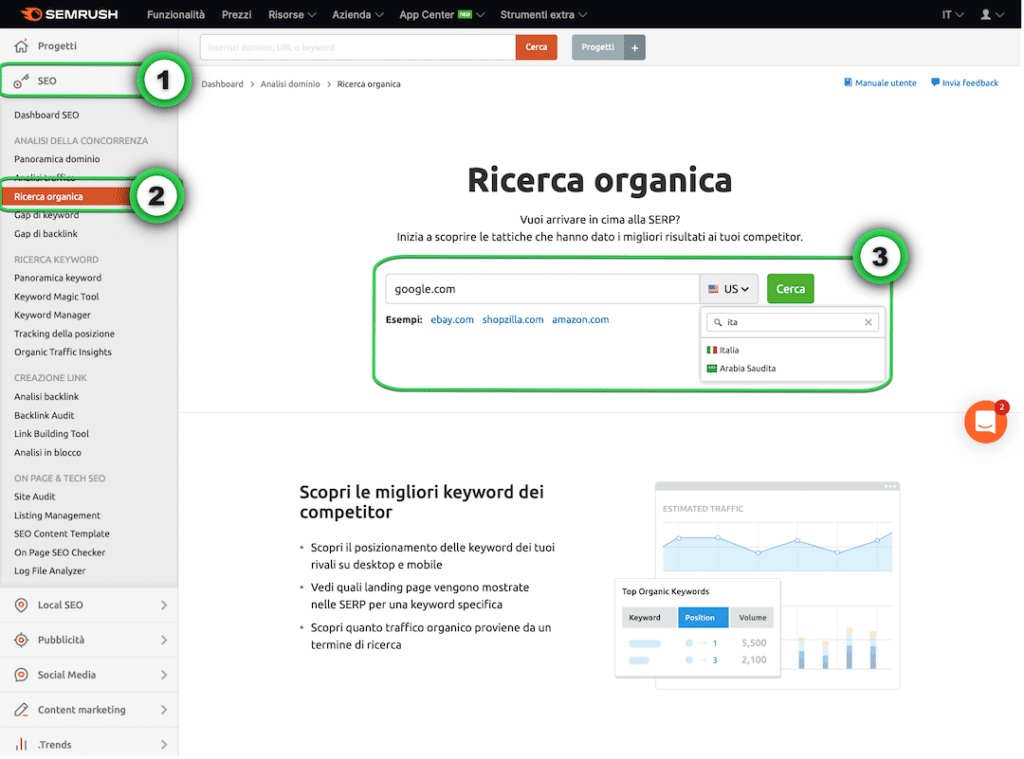Open the App Center dropdown

pos(441,14)
